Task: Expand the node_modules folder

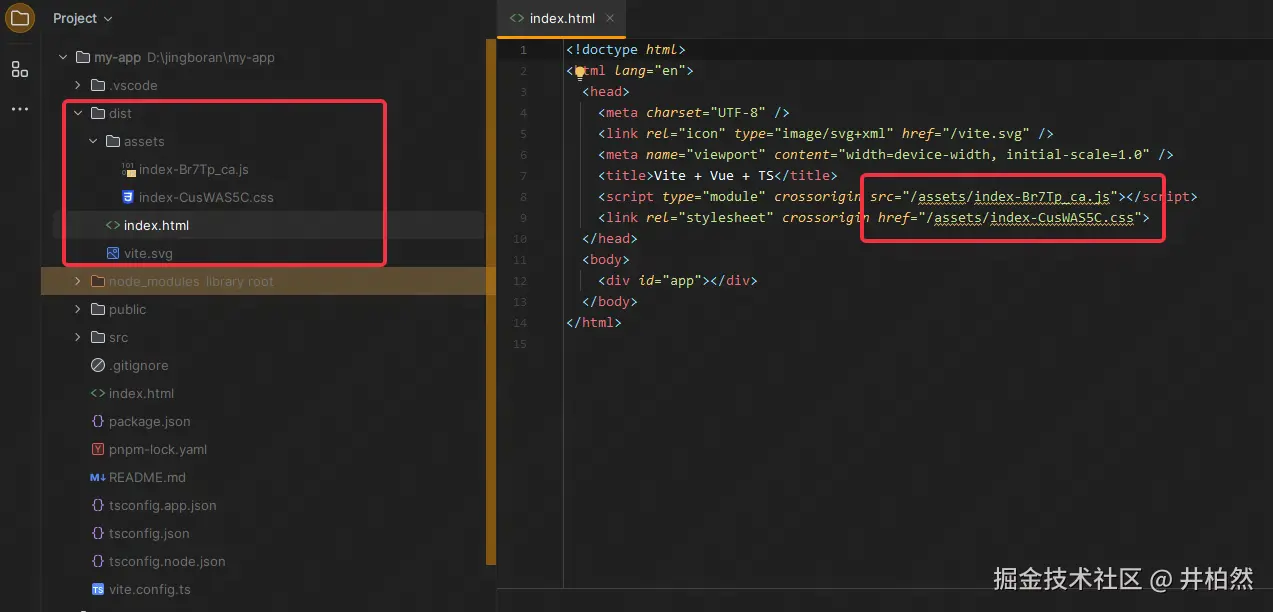Action: coord(78,281)
